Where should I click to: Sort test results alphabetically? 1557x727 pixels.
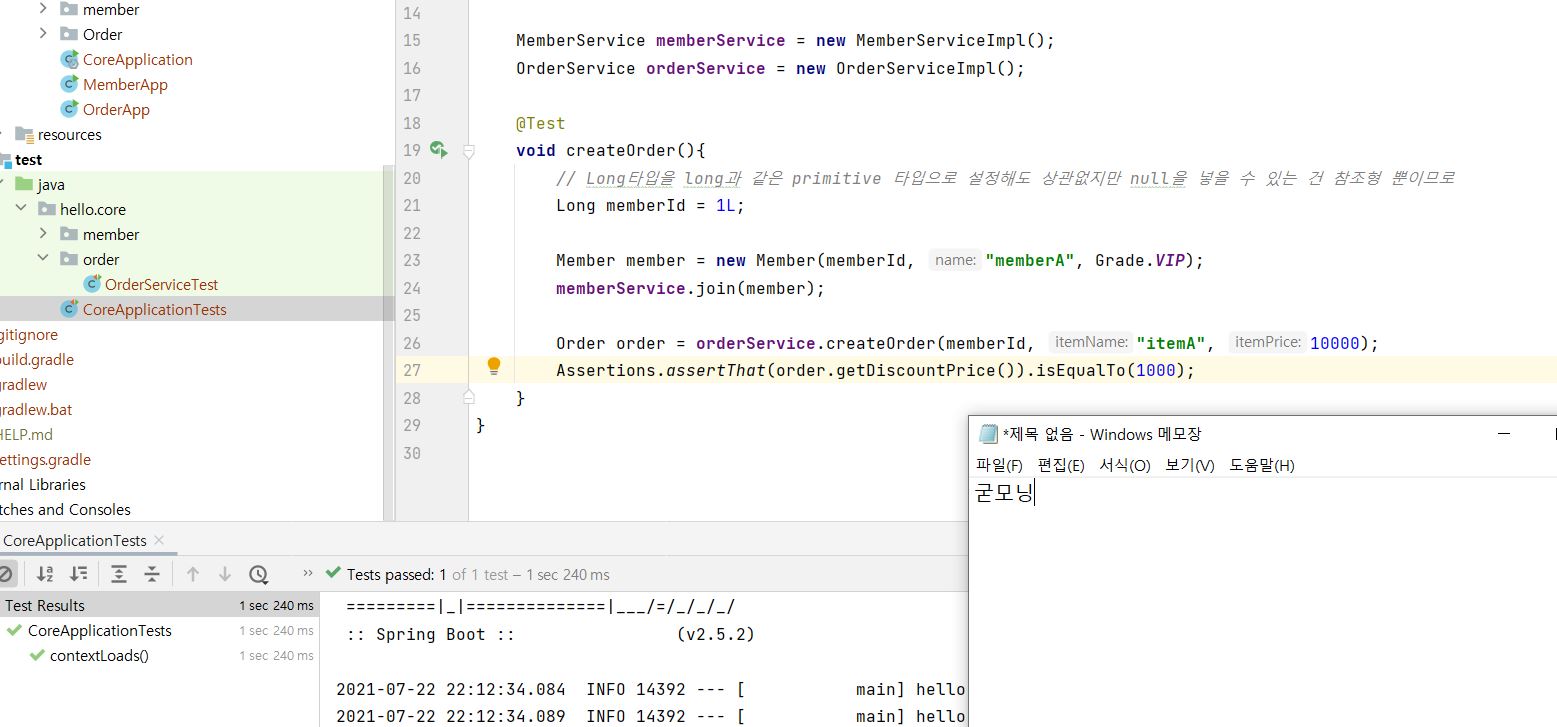pos(45,574)
